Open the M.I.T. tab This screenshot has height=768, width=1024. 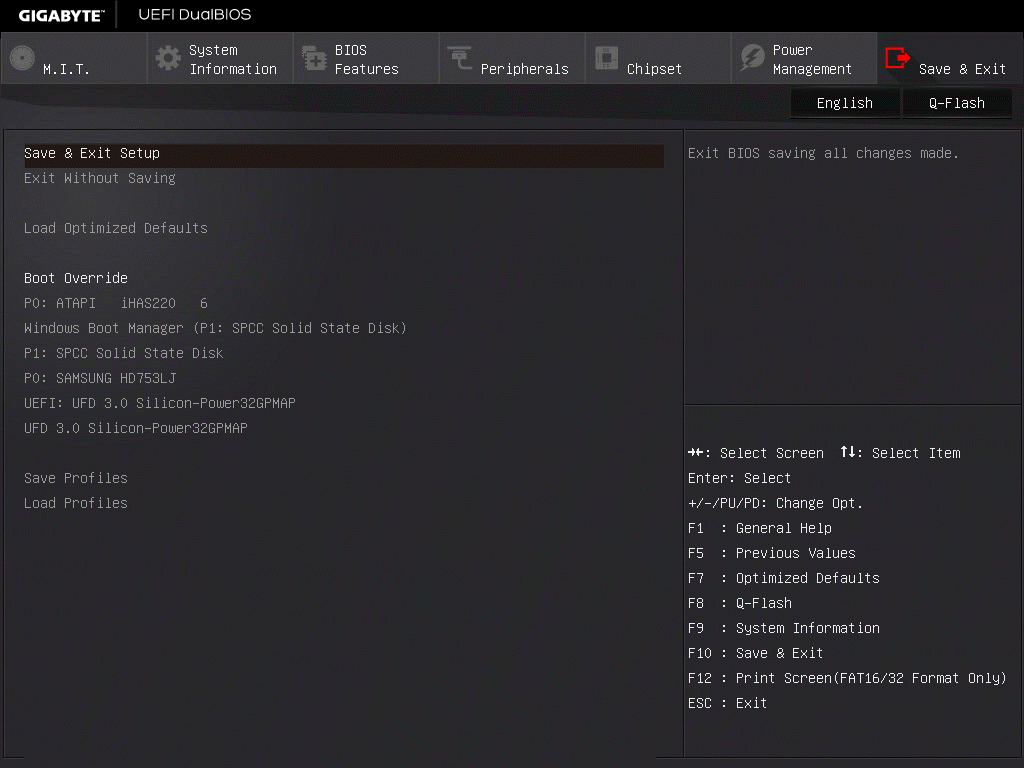tap(74, 58)
